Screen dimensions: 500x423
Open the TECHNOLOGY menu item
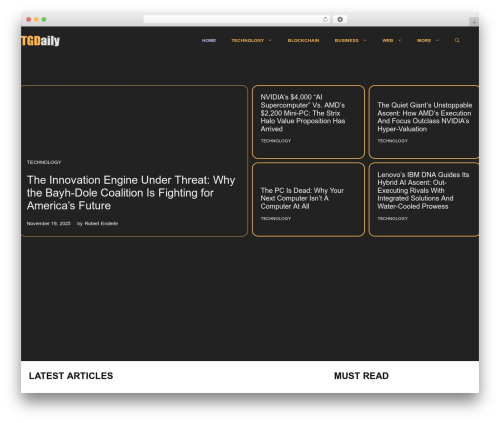pyautogui.click(x=248, y=40)
